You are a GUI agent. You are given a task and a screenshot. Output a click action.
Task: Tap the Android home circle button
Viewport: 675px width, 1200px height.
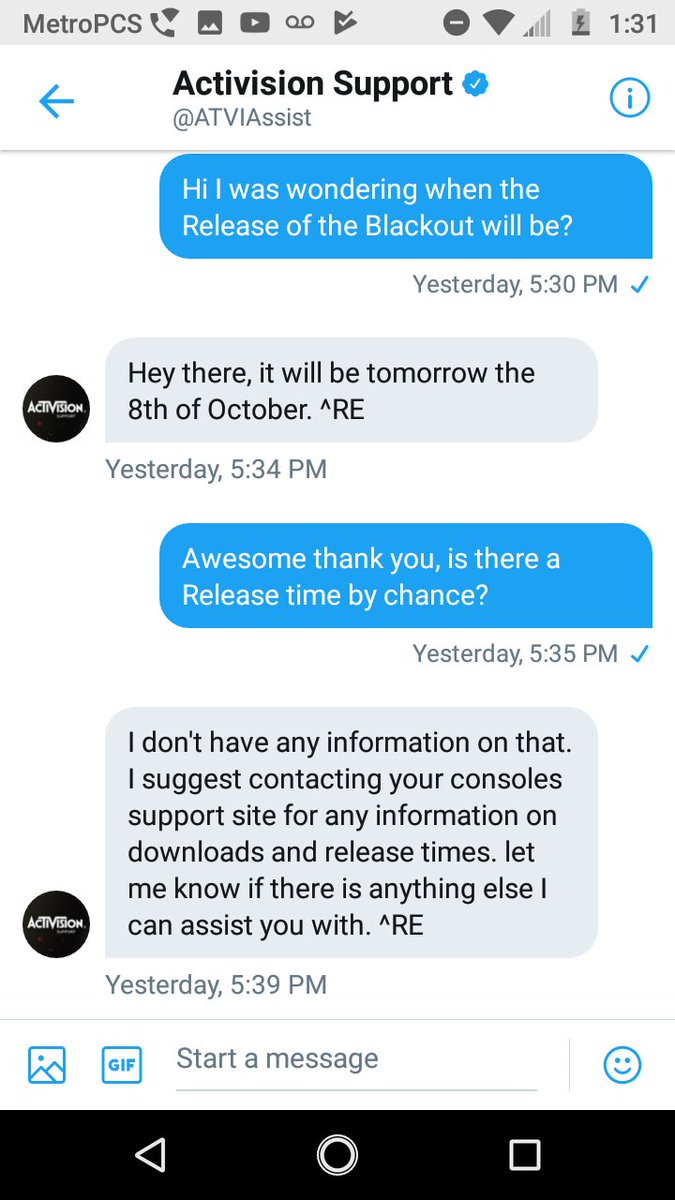337,1155
